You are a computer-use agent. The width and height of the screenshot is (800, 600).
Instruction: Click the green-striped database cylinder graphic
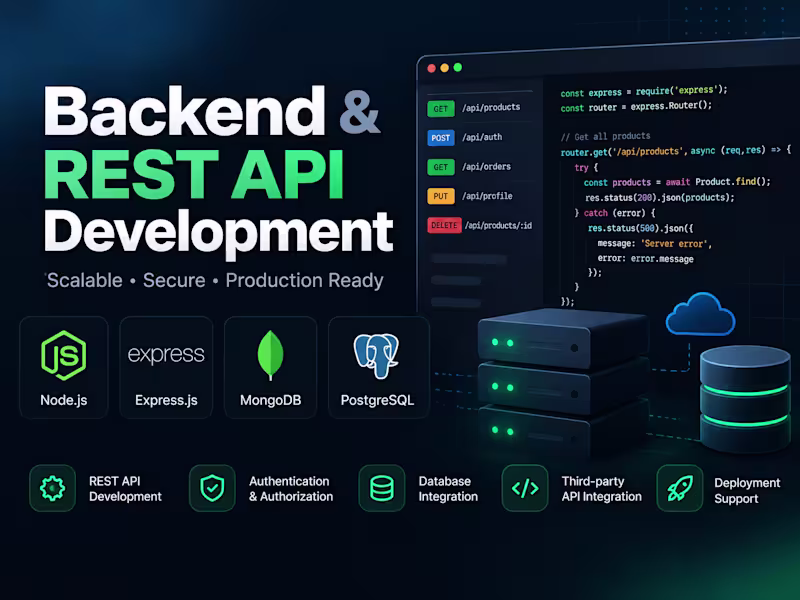[745, 399]
